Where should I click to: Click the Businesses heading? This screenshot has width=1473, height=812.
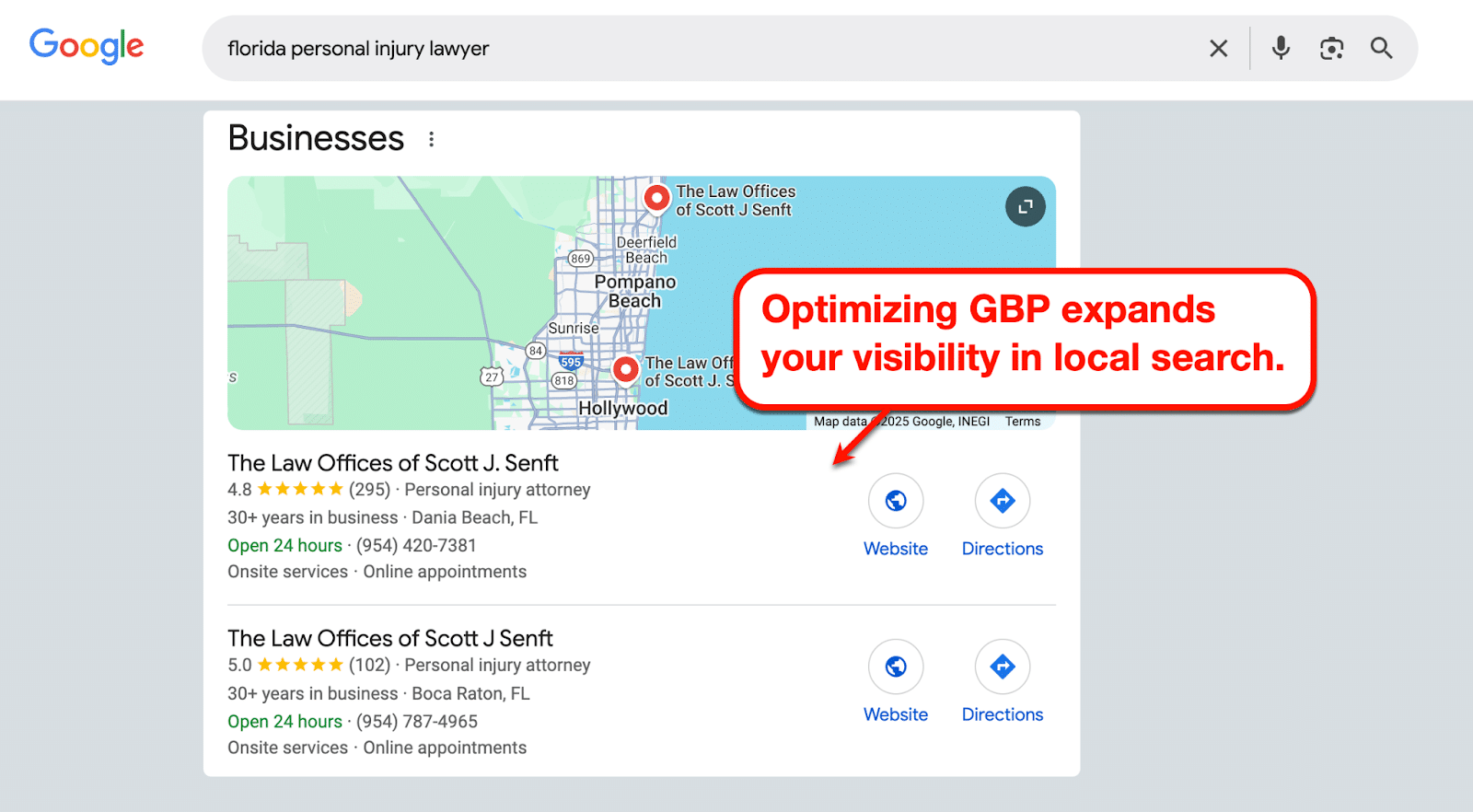click(316, 138)
